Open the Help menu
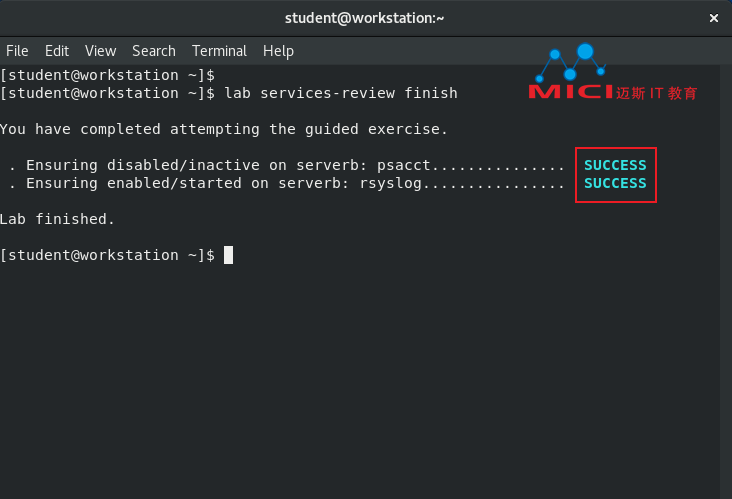The image size is (732, 499). pos(278,51)
